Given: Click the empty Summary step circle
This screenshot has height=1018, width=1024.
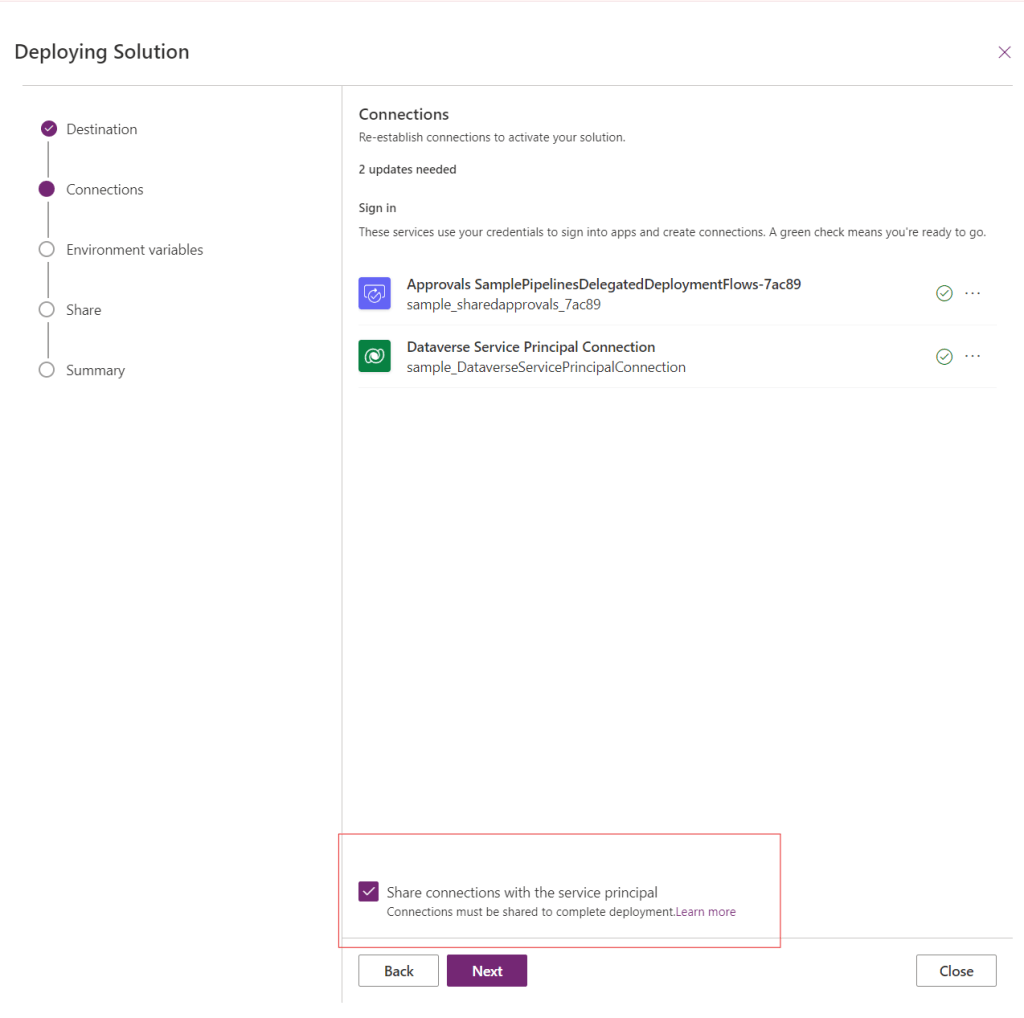Looking at the screenshot, I should tap(47, 370).
